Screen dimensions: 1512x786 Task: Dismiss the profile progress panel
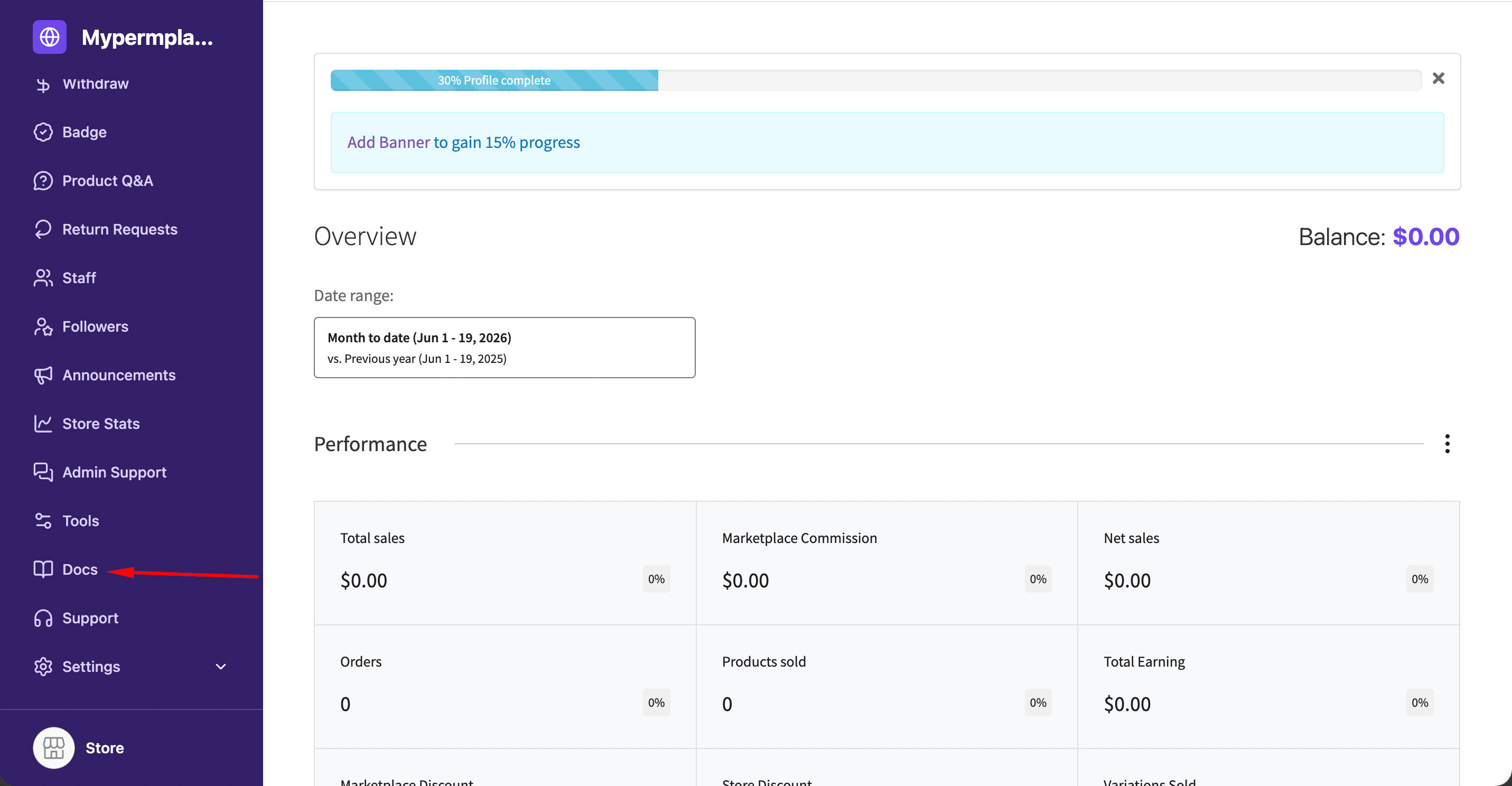pos(1438,78)
